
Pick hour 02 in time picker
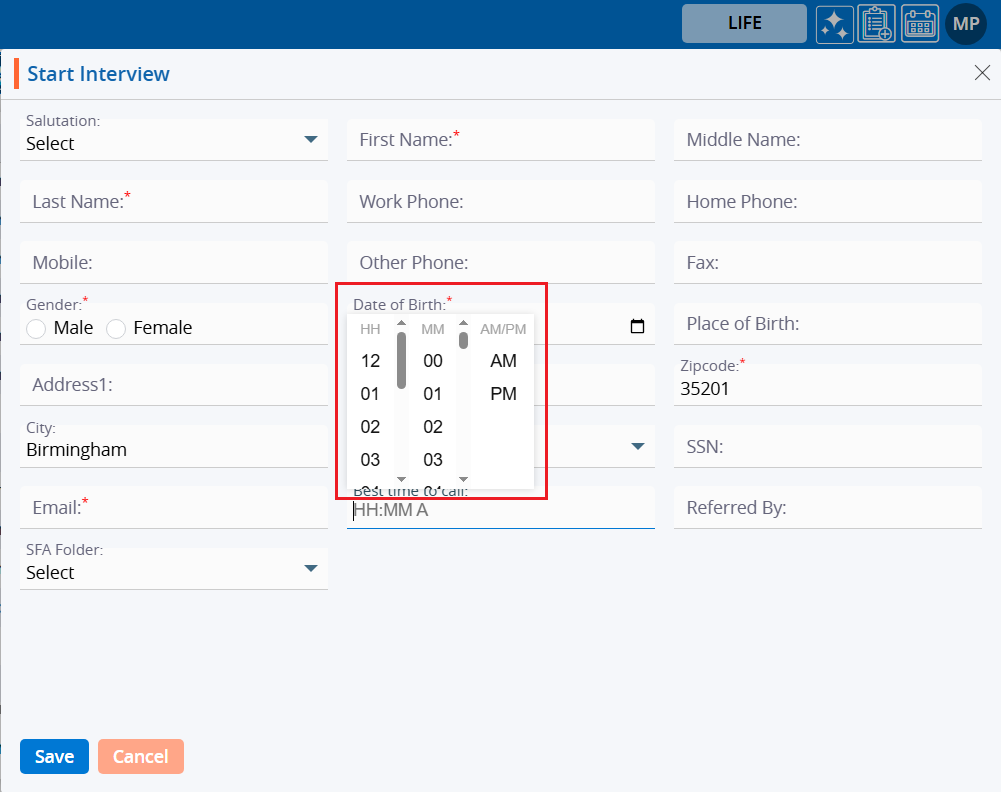click(x=370, y=427)
